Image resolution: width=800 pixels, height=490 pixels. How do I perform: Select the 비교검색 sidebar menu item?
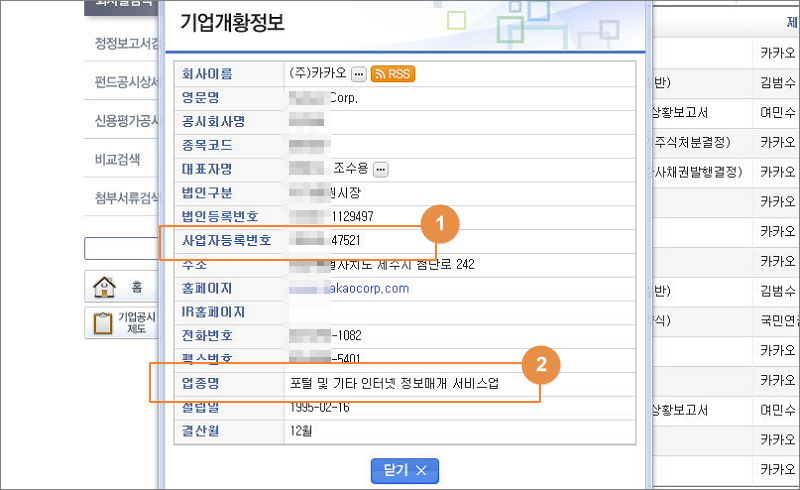(117, 159)
